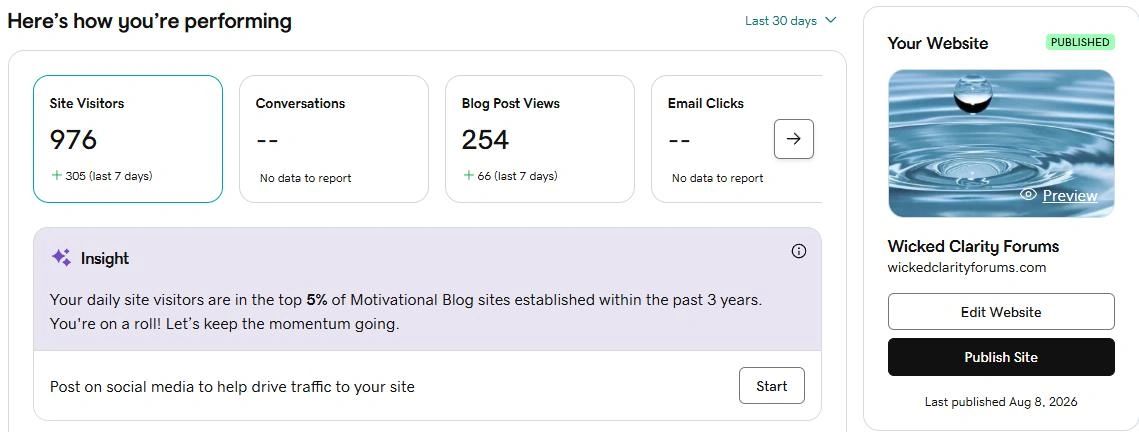The image size is (1139, 432).
Task: Click the green PUBLISHED status badge
Action: click(x=1080, y=42)
